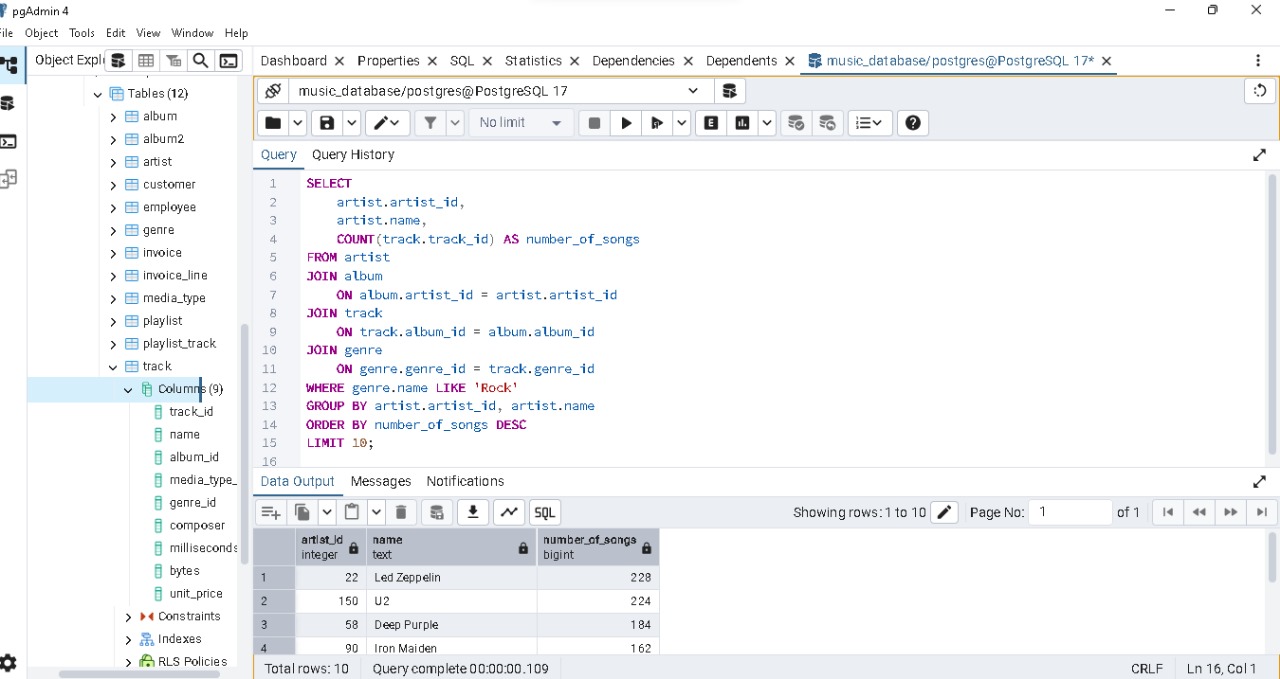Open the Messages tab

pos(381,481)
